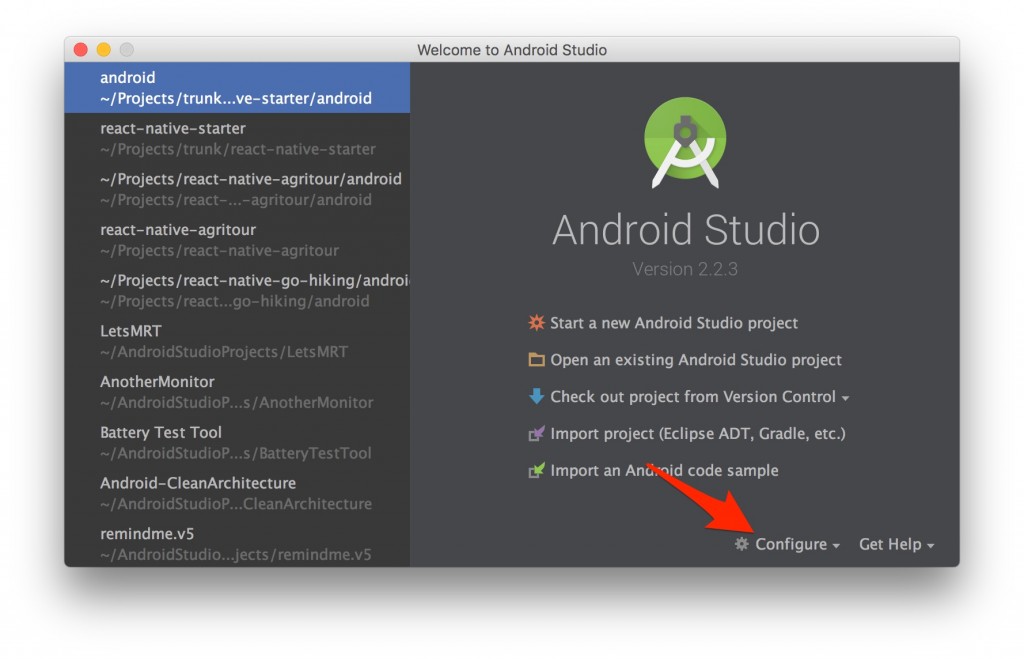The width and height of the screenshot is (1024, 659).
Task: Open recent project remindme.v5
Action: pos(237,543)
